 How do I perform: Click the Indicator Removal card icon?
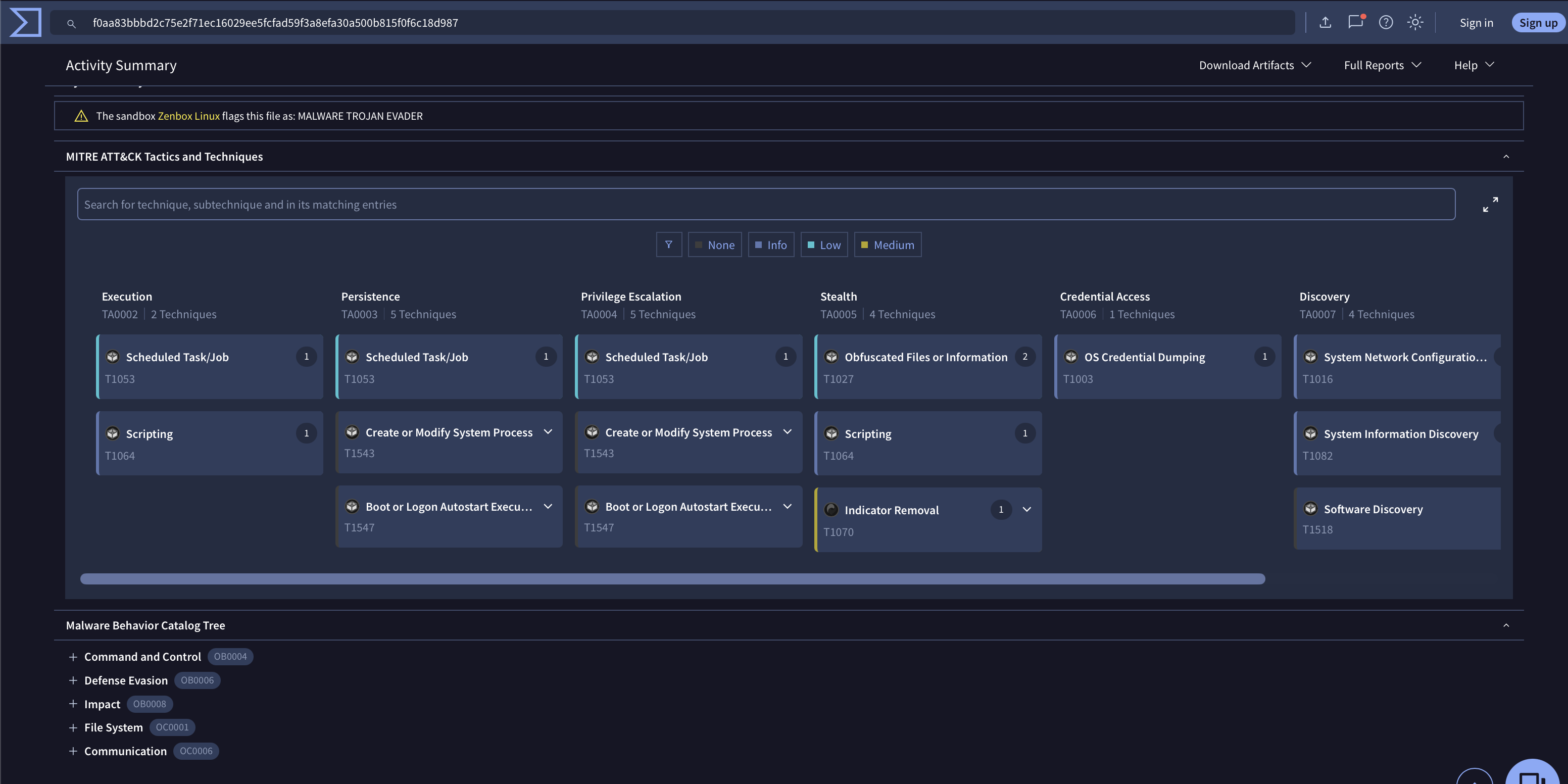point(831,510)
